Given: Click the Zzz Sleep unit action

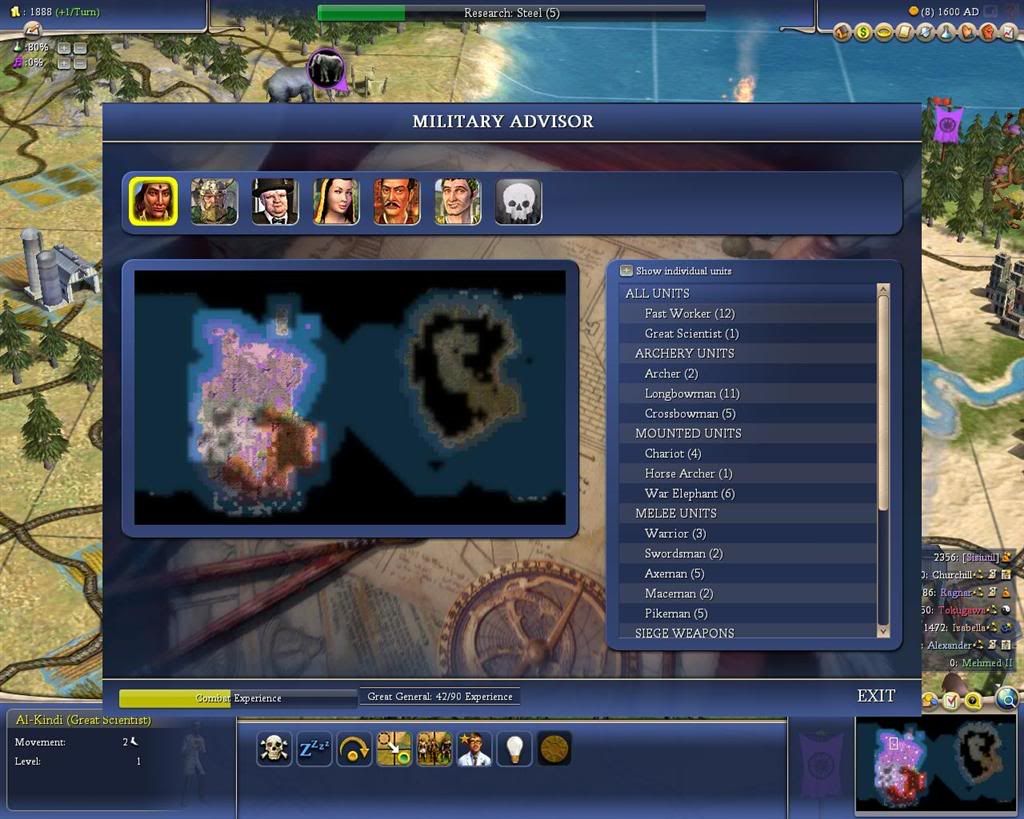Looking at the screenshot, I should (x=313, y=748).
